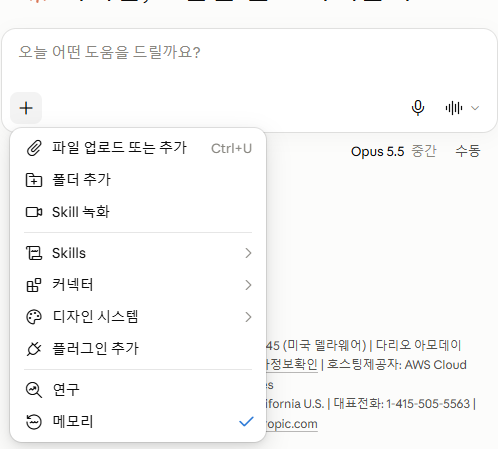Click the (미국 델라웨어) footer text
Viewport: 498px width, 449px height.
(x=324, y=345)
